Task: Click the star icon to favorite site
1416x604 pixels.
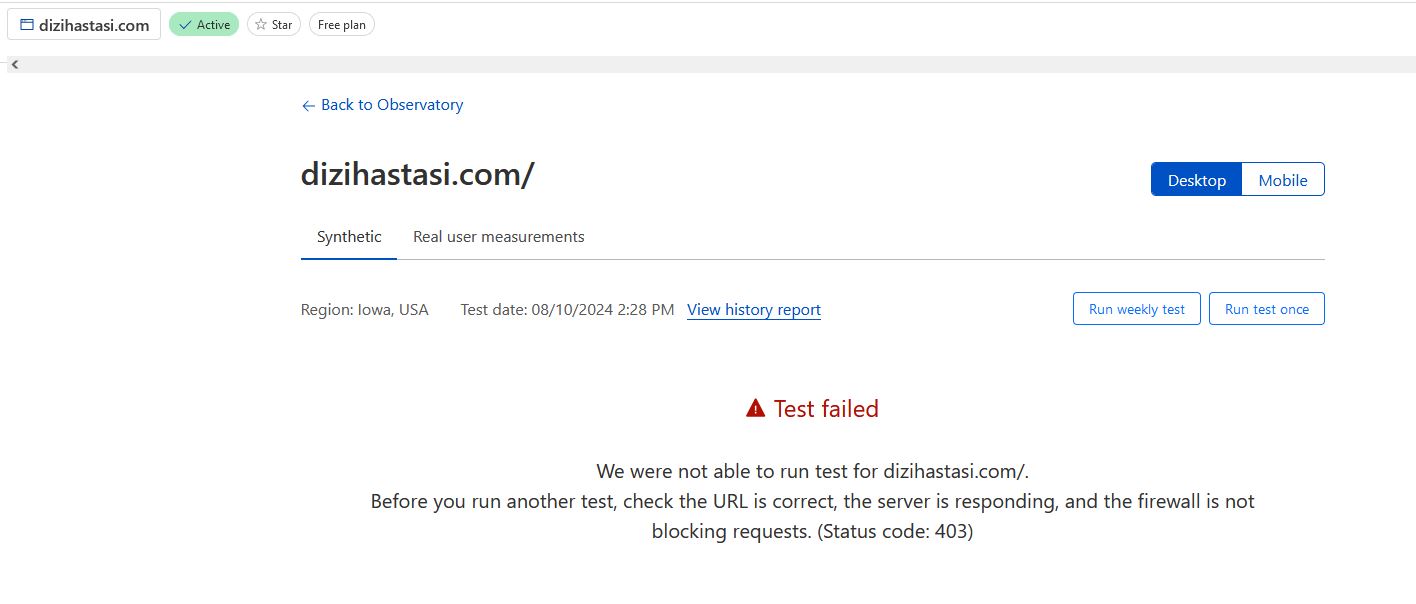Action: tap(261, 25)
